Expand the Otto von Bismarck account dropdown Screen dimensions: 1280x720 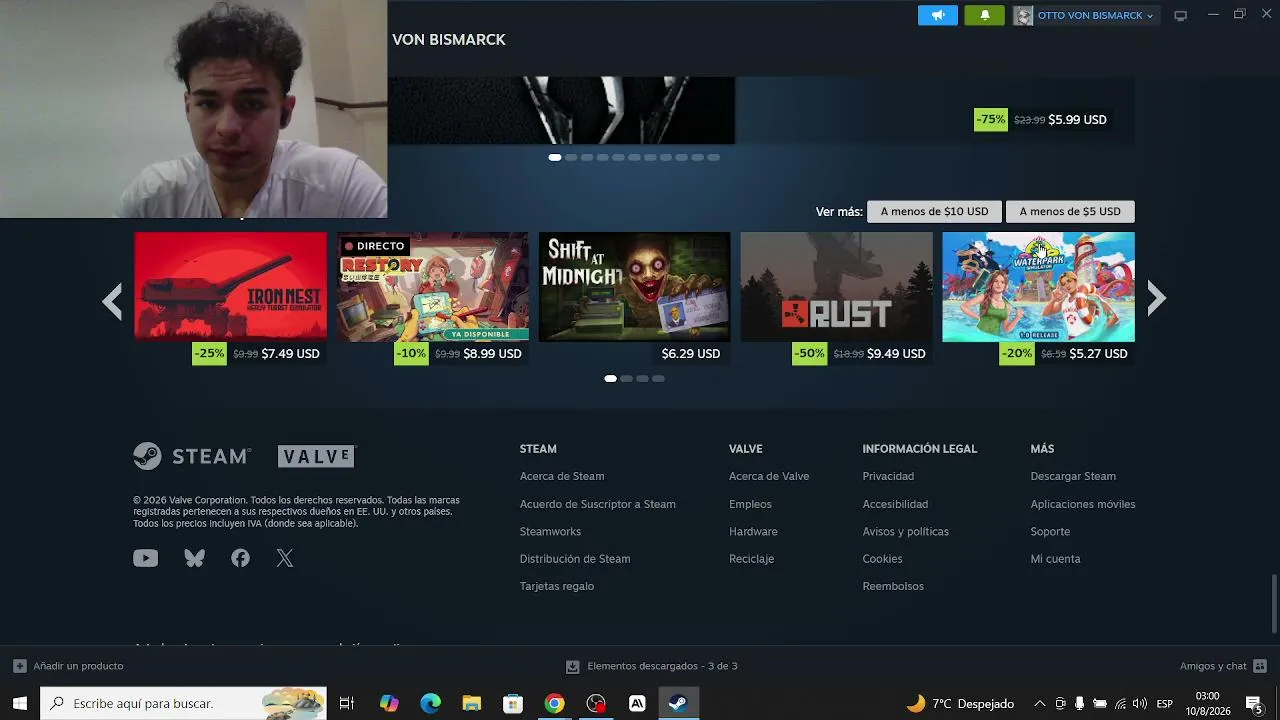pos(1150,16)
